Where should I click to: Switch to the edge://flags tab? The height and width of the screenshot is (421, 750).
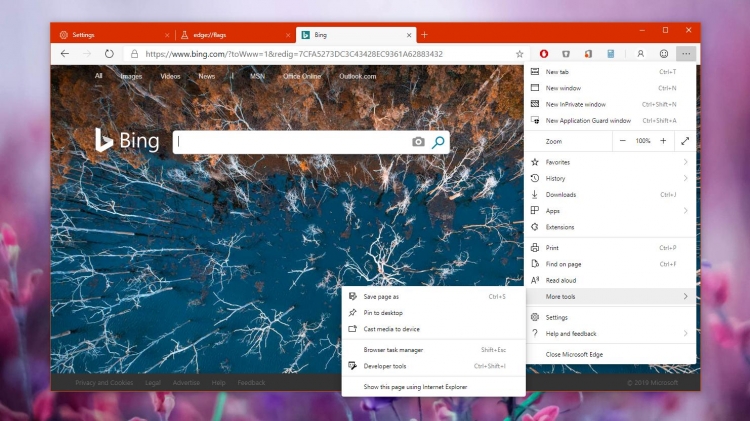coord(234,35)
